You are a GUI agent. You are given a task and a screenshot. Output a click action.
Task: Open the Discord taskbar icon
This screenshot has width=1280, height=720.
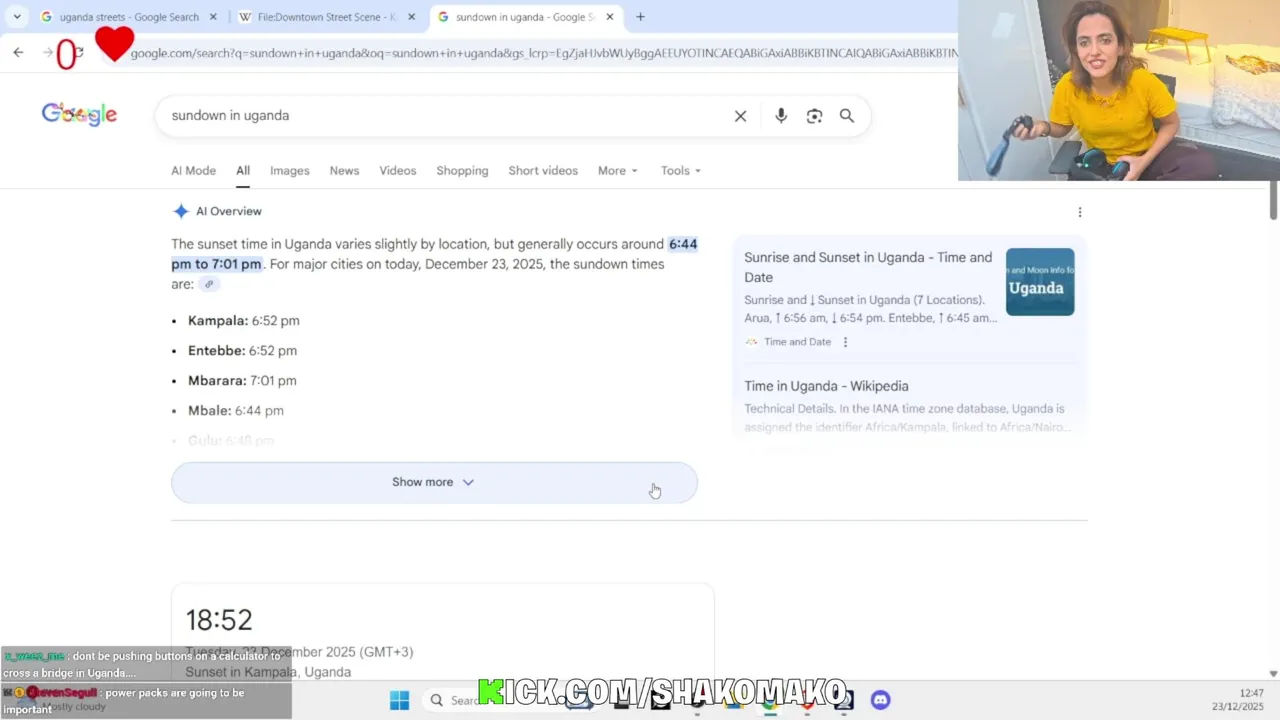880,700
